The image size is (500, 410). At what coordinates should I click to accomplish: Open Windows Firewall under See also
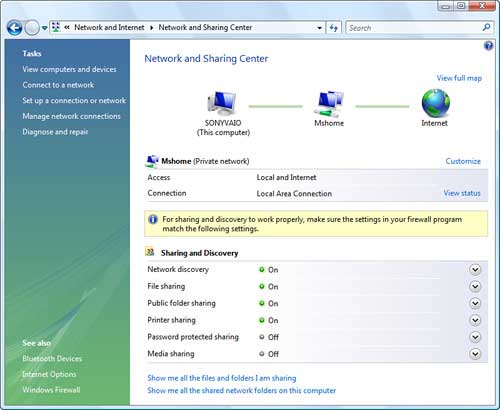tap(51, 390)
